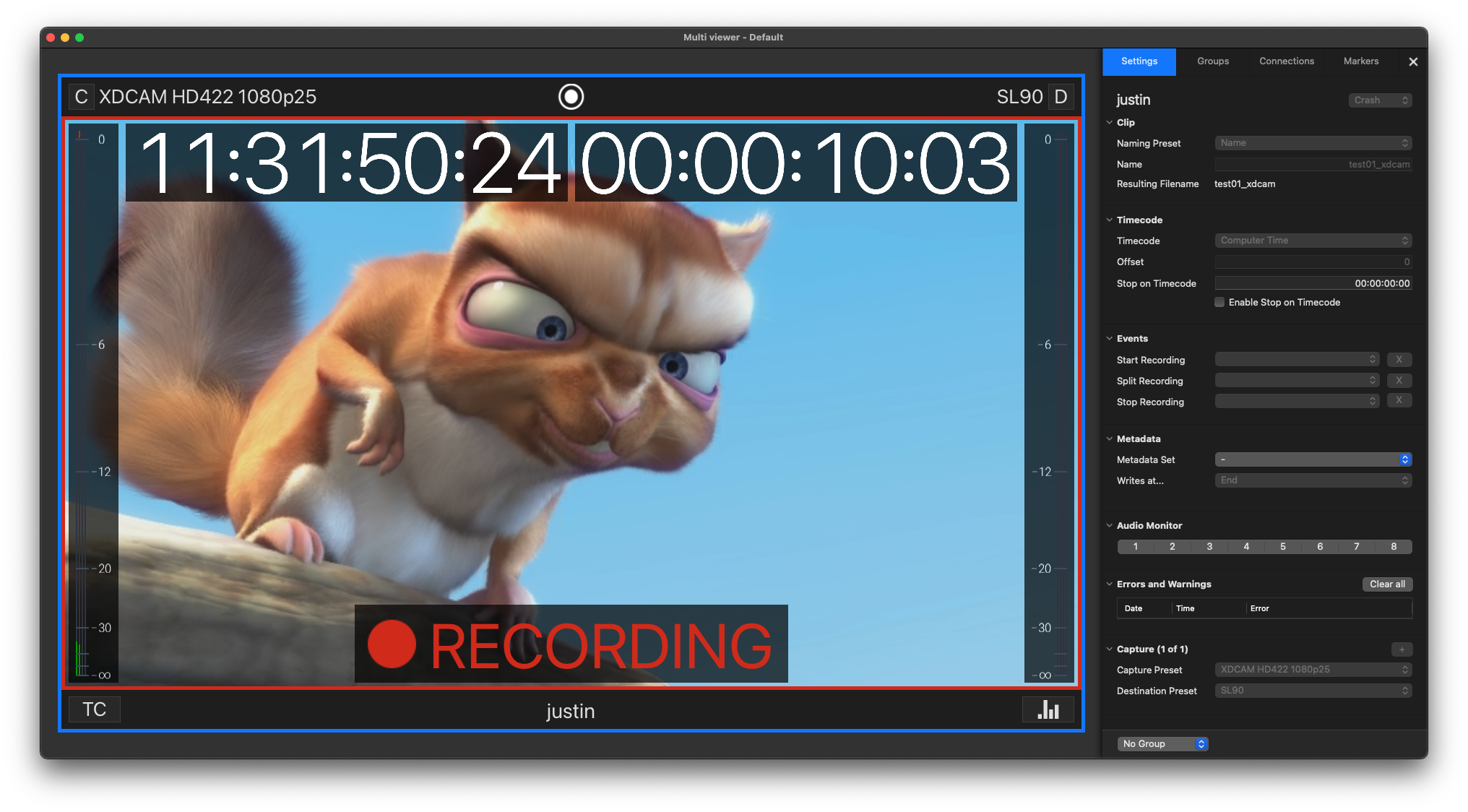Click the video preview thumbnail
This screenshot has height=812, width=1468.
571,405
